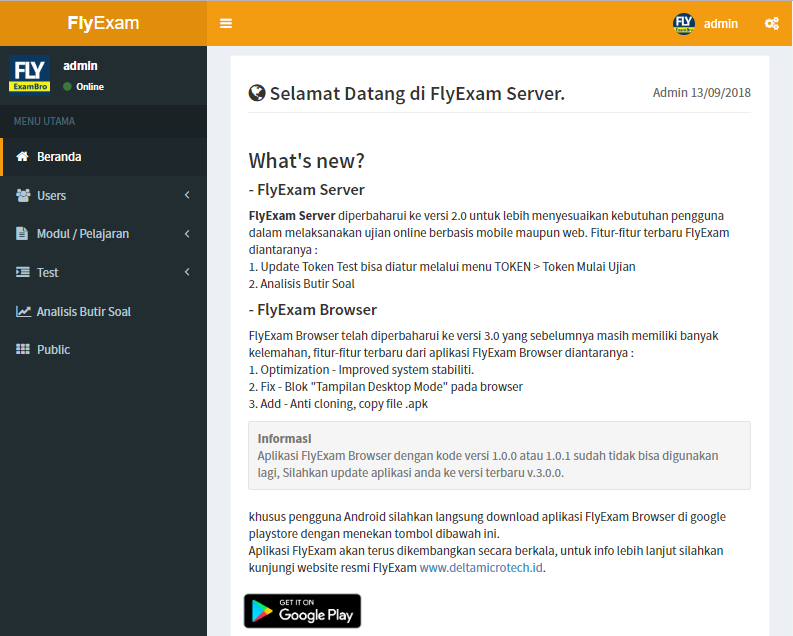The image size is (793, 636).
Task: Click the '- FlyExam Browser' subheading
Action: pyautogui.click(x=313, y=309)
